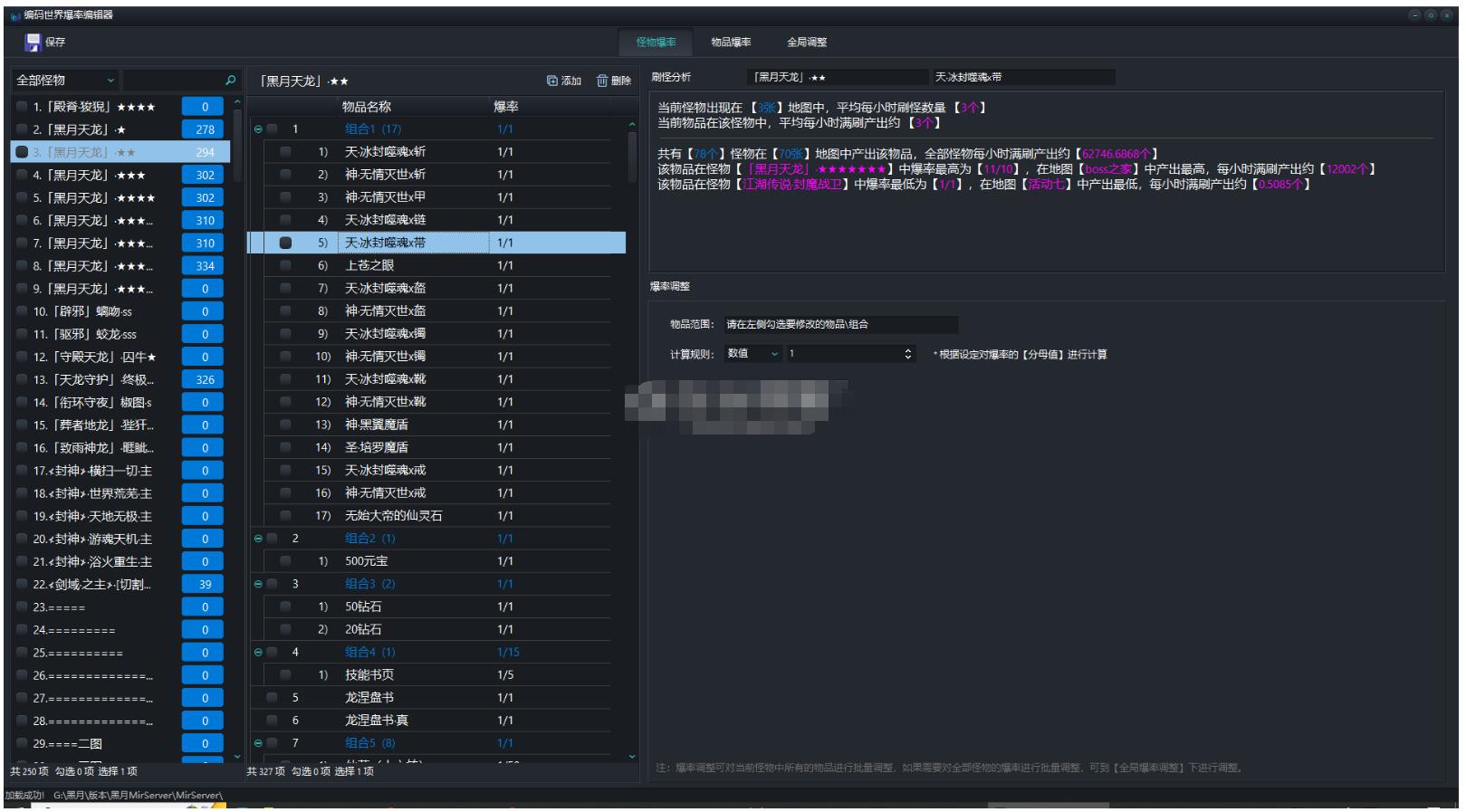The height and width of the screenshot is (812, 1466).
Task: Open the 数值 calculation rule dropdown
Action: click(x=752, y=354)
